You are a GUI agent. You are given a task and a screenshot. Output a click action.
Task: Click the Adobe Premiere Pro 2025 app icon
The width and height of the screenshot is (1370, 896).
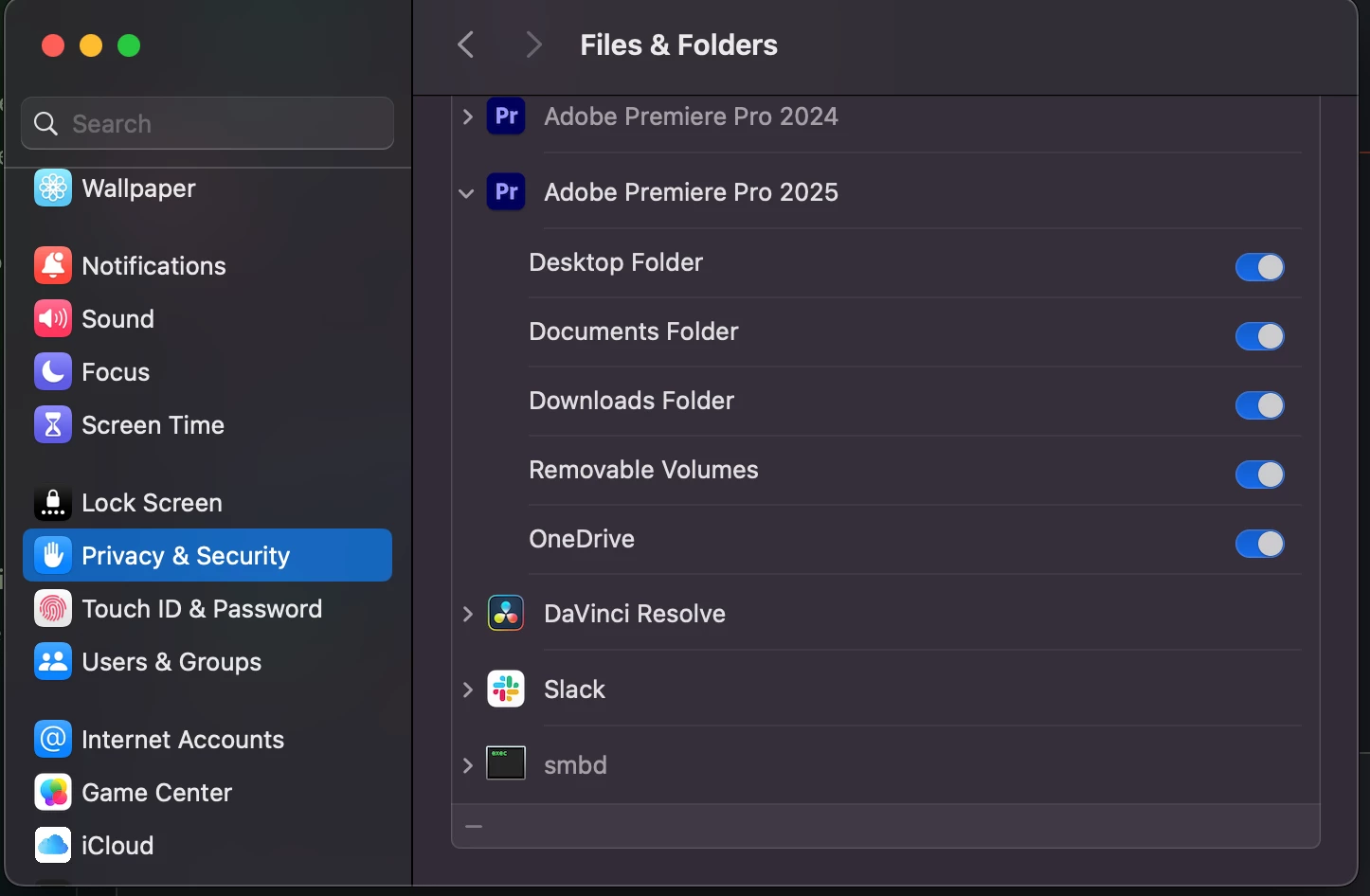click(506, 192)
